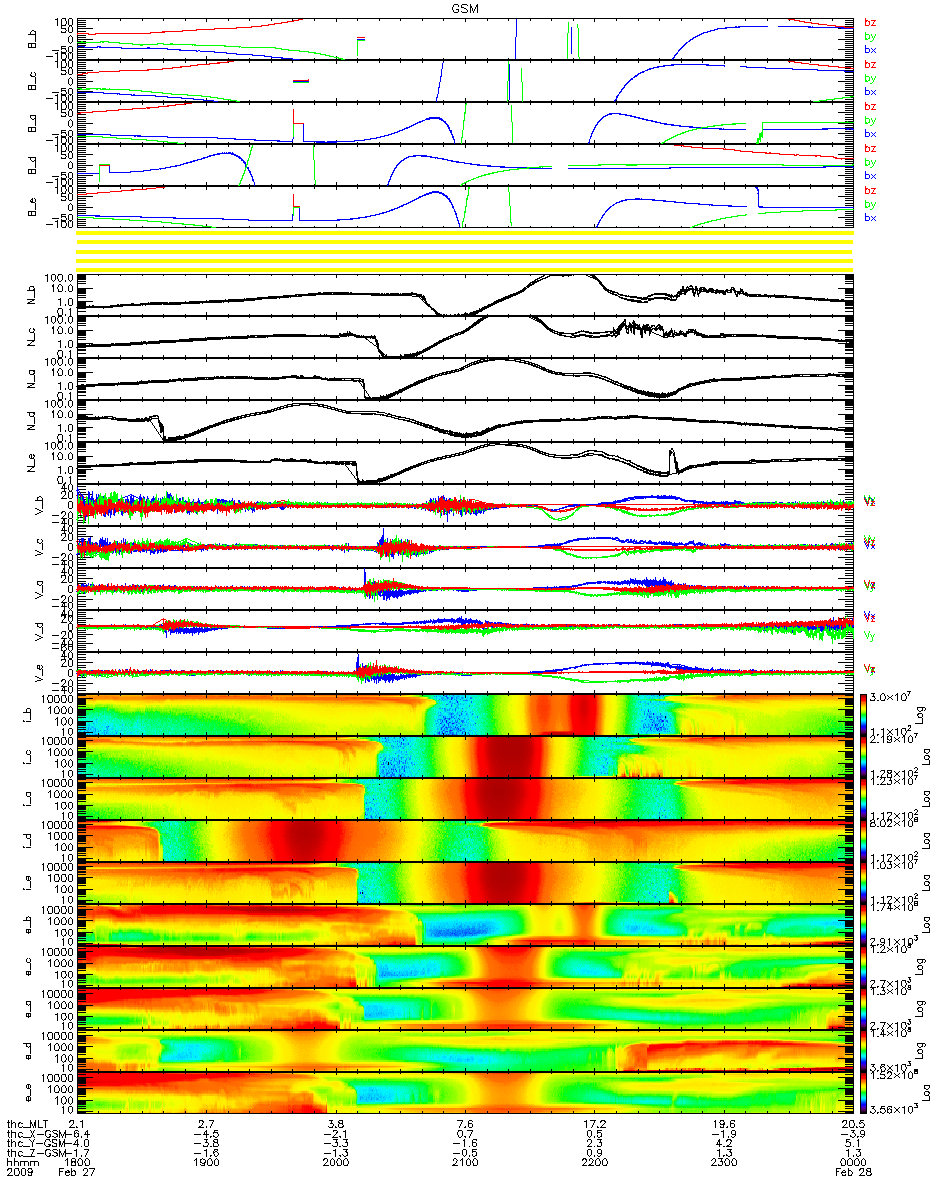
Task: Click the color bar beside i_d panel
Action: pyautogui.click(x=864, y=840)
